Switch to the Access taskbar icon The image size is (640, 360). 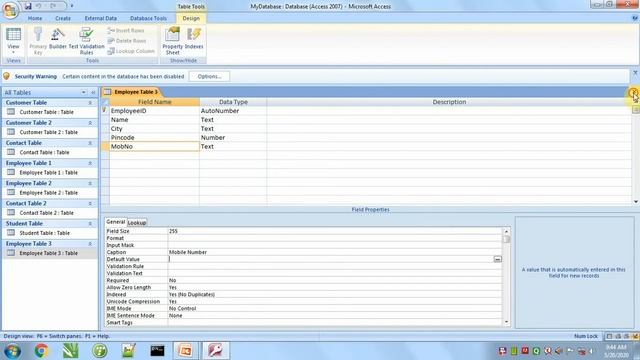216,351
